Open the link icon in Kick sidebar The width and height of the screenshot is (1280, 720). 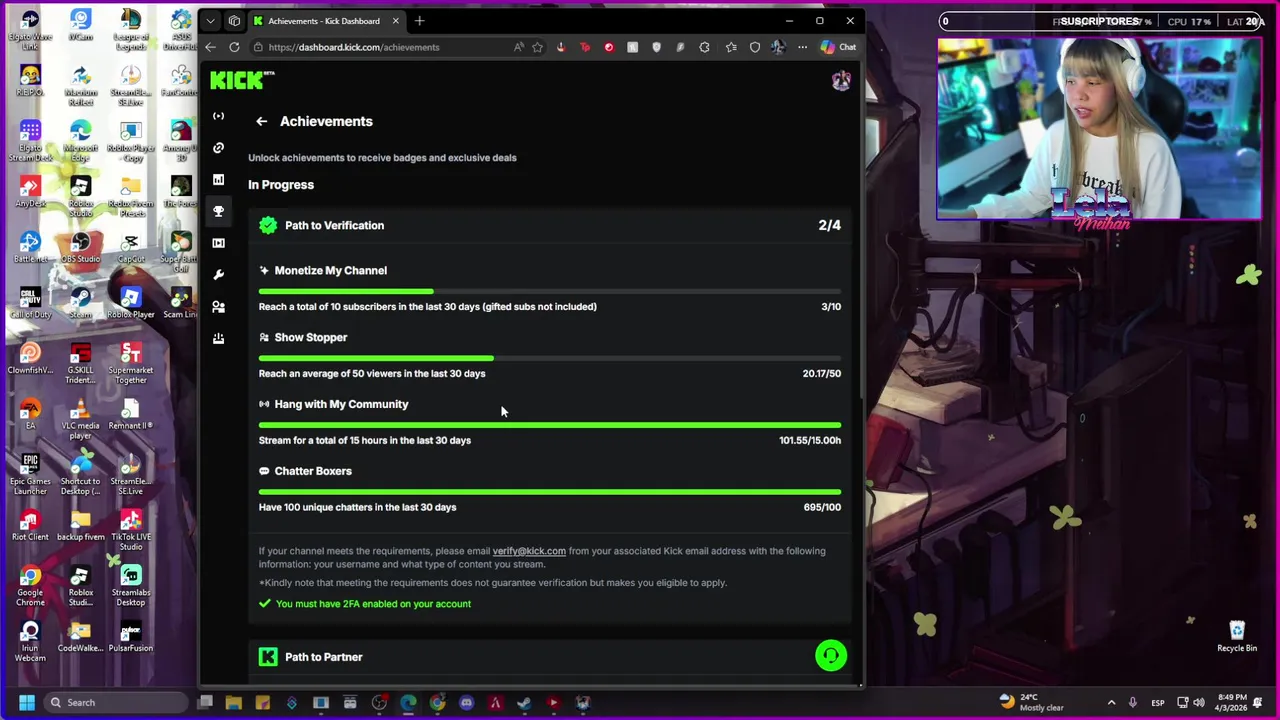point(218,148)
